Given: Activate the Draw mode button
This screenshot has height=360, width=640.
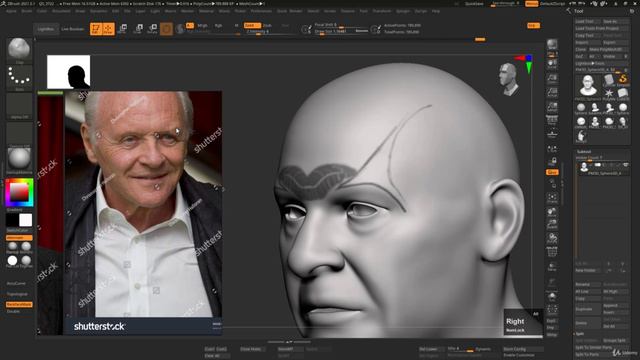Looking at the screenshot, I should (x=109, y=29).
